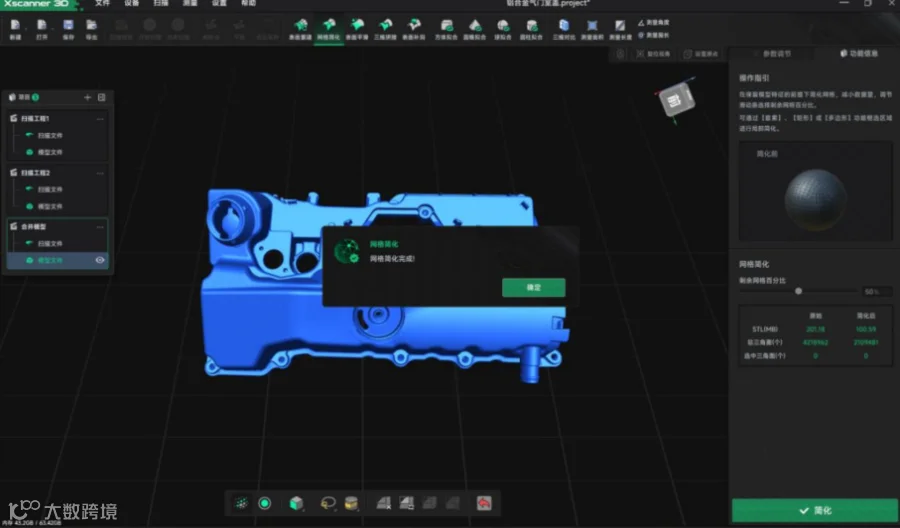Open the surface reconstruction tool in toolbar
The image size is (900, 528).
coord(300,29)
